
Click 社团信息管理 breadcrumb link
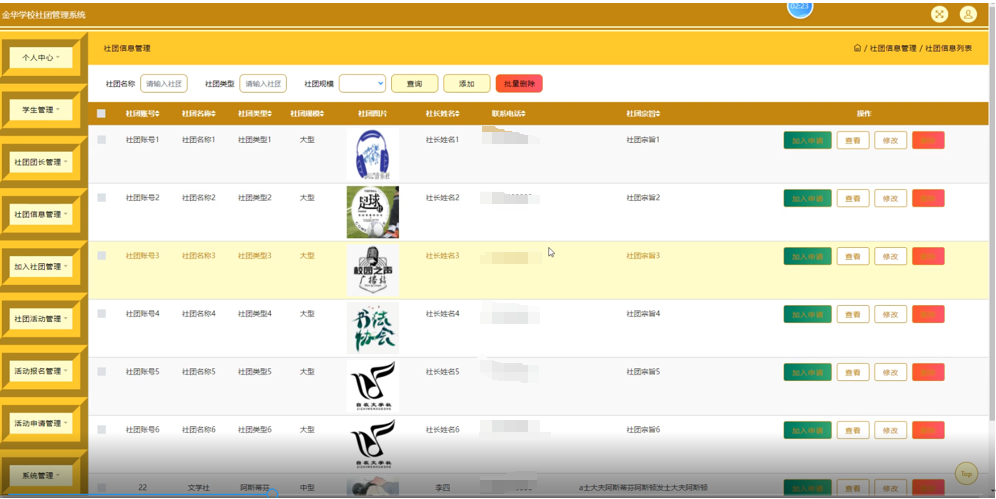892,48
